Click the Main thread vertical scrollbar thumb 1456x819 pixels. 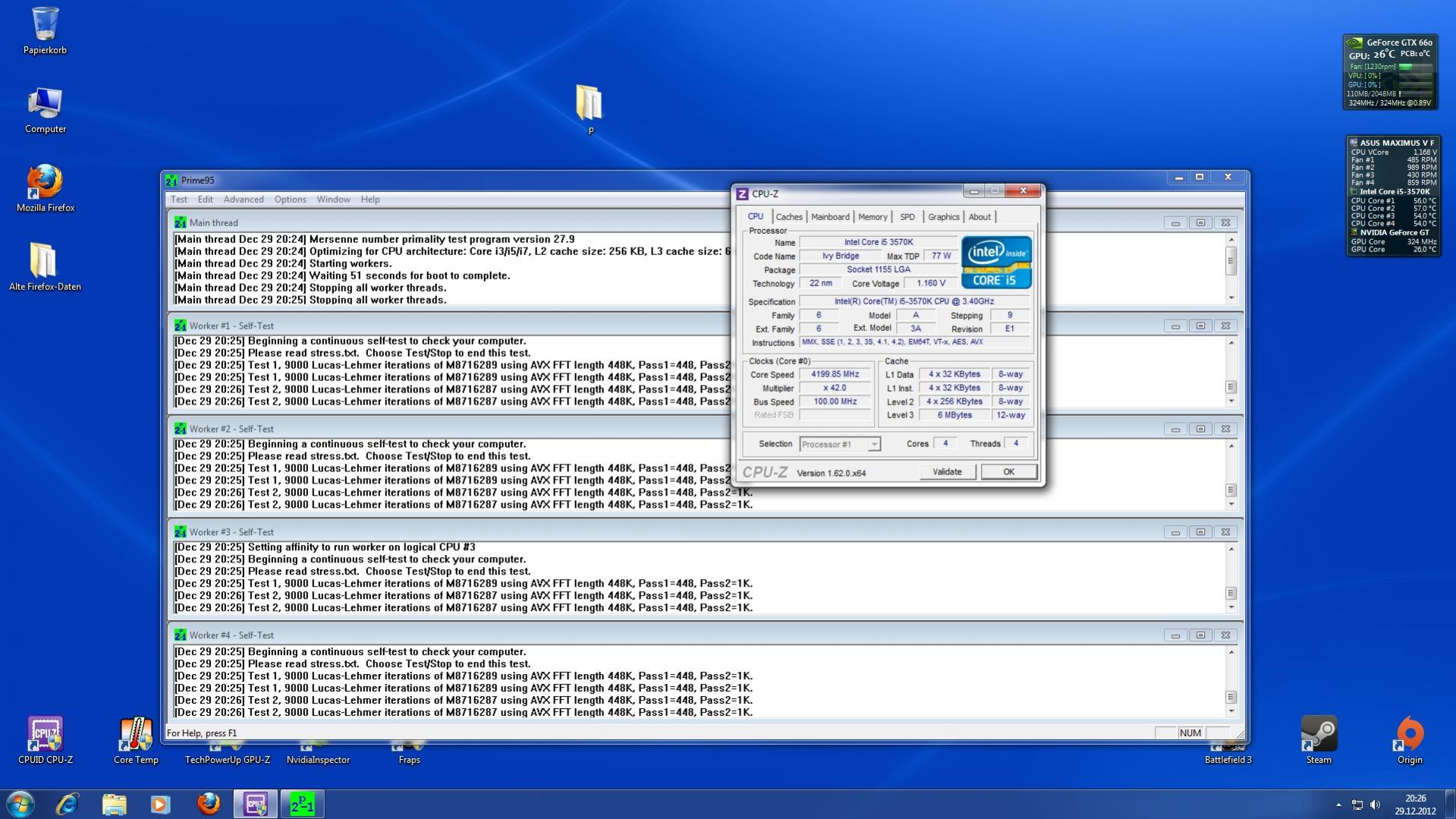1231,261
